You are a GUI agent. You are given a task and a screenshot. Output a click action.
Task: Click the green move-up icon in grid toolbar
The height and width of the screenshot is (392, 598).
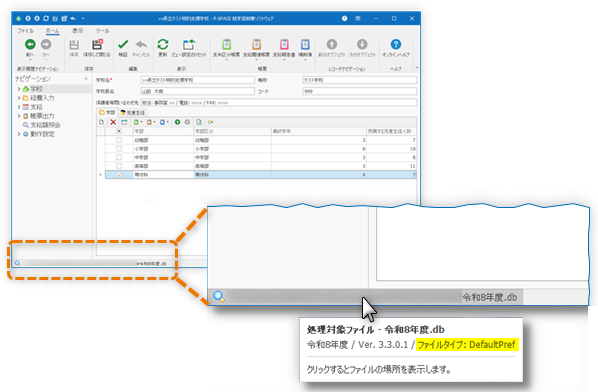177,122
